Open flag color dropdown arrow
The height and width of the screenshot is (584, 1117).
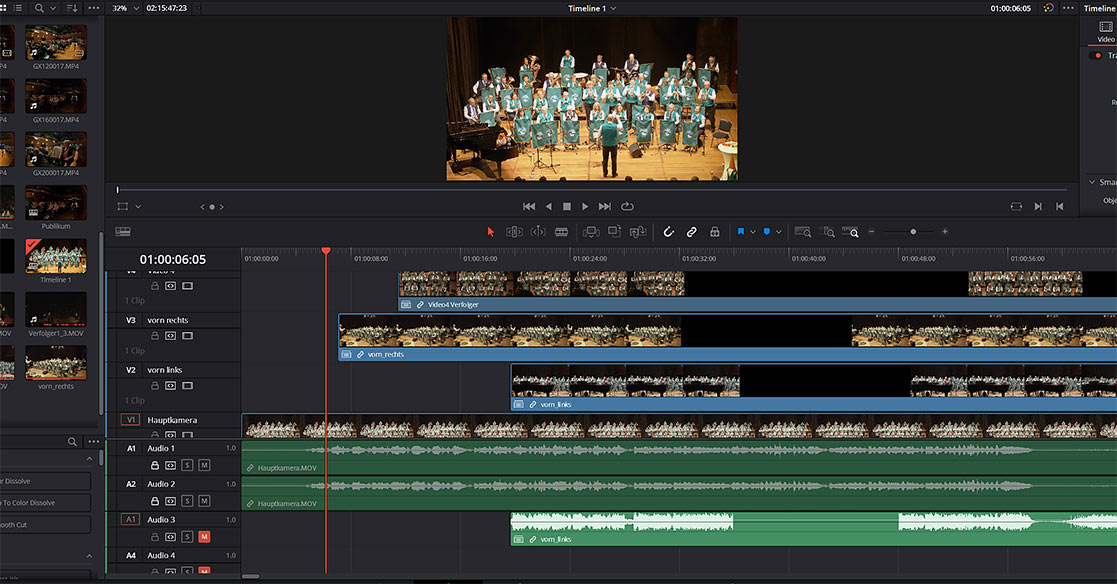[753, 231]
